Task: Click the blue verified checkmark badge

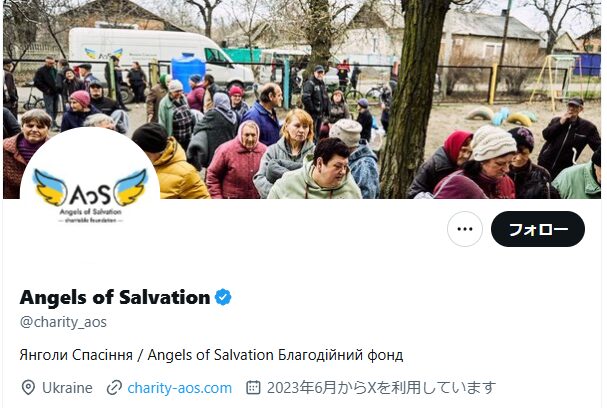Action: tap(223, 297)
